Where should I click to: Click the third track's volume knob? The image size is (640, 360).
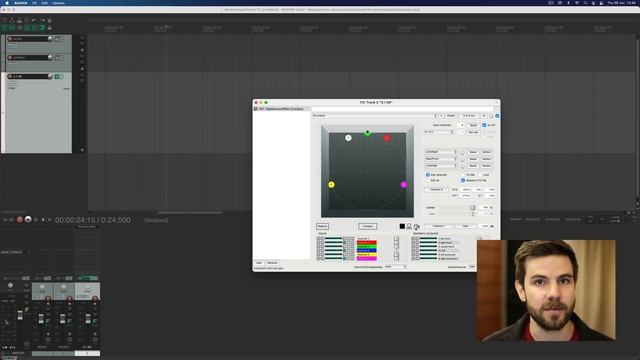(50, 76)
